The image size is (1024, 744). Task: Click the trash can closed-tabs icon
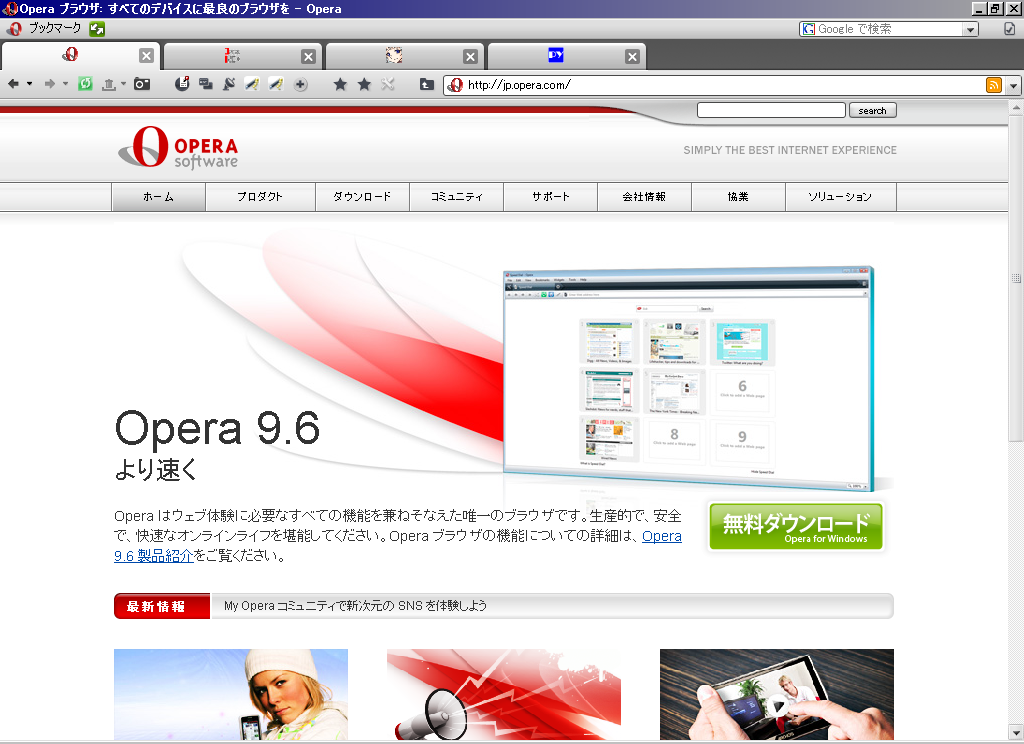109,84
